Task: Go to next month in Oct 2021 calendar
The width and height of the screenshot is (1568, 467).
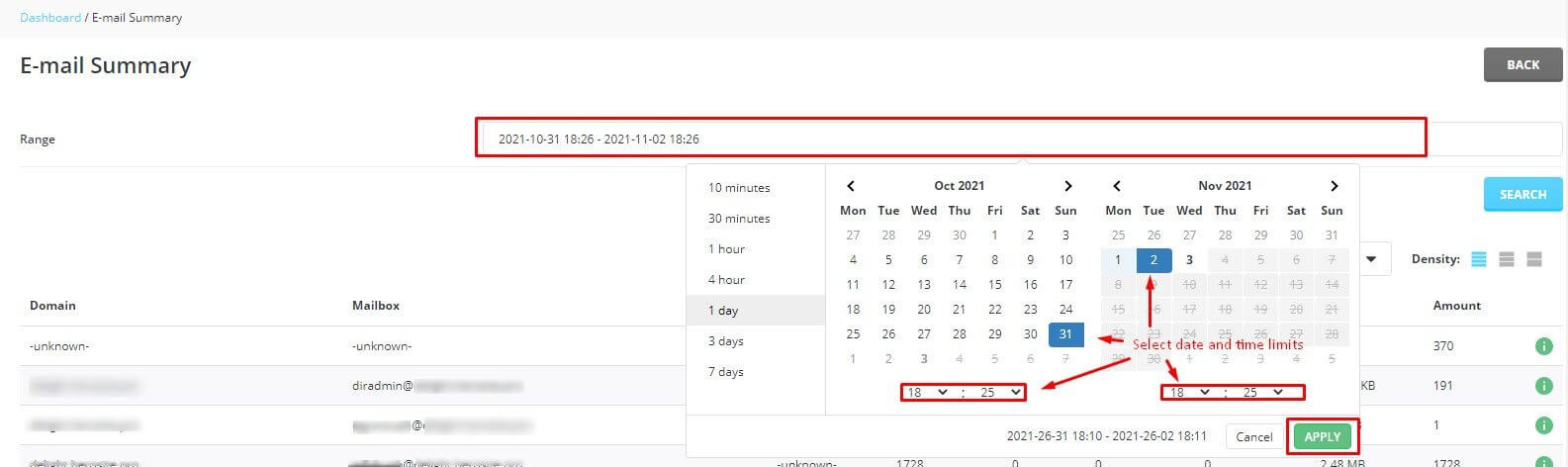Action: pyautogui.click(x=1067, y=186)
